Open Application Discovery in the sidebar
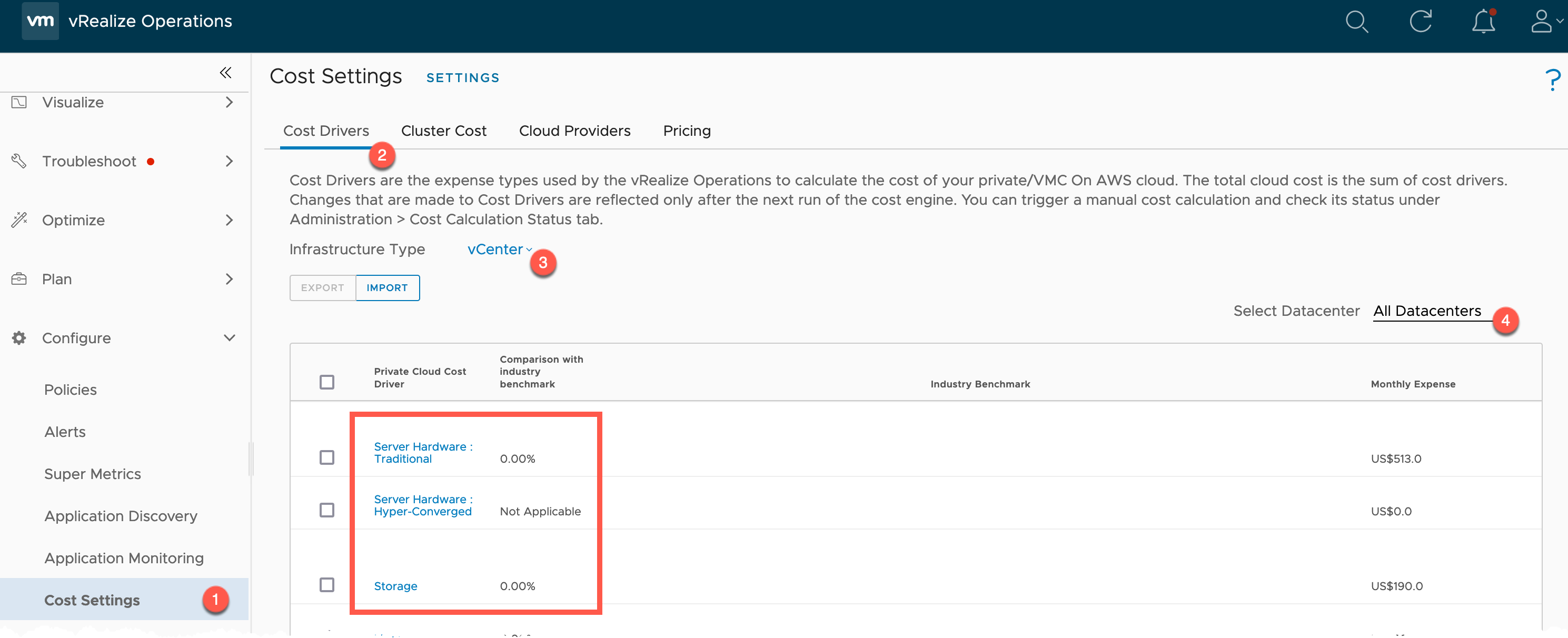Viewport: 1568px width, 638px height. coord(121,516)
